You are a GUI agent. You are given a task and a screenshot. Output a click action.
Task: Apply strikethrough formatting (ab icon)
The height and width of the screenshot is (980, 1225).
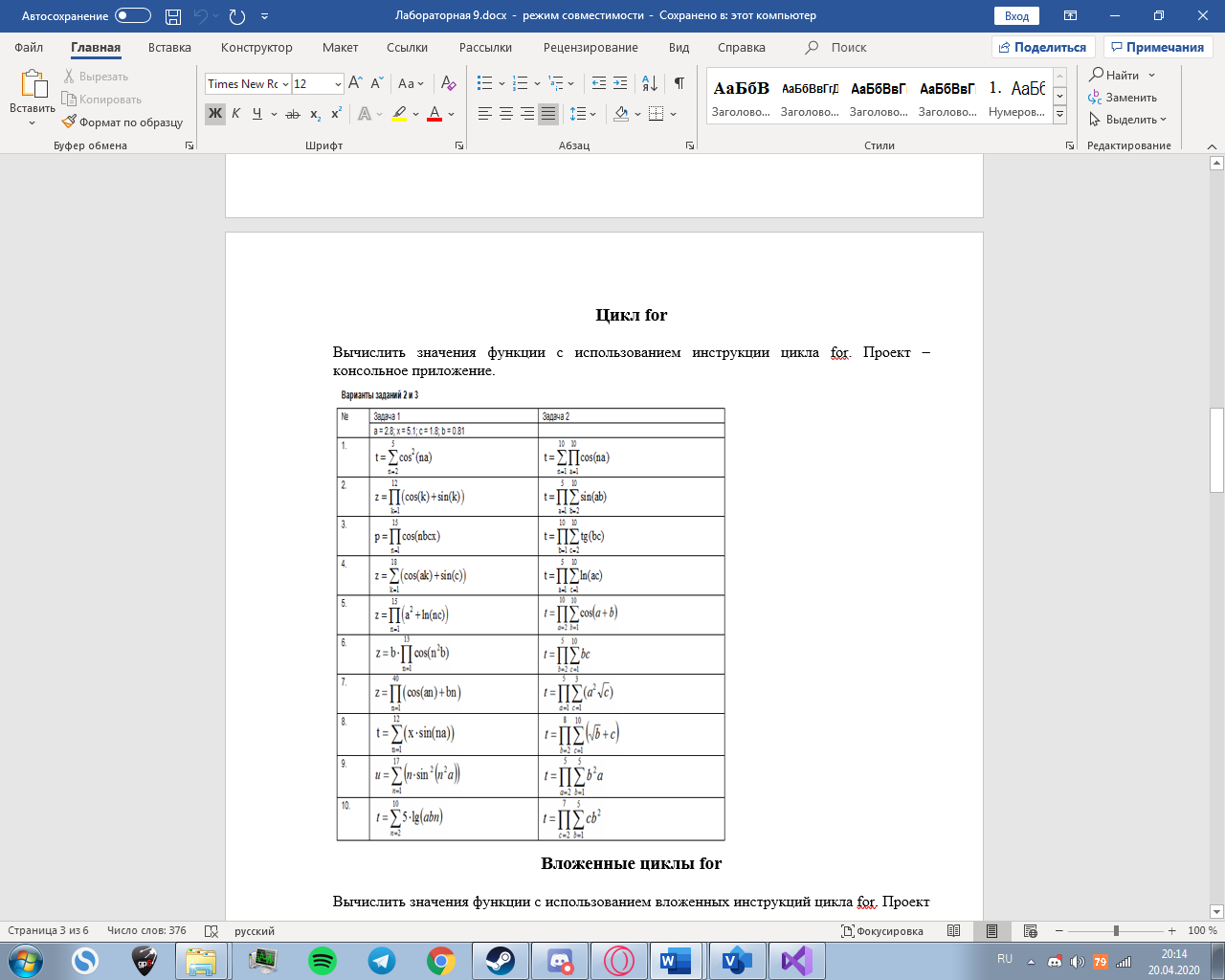(293, 114)
